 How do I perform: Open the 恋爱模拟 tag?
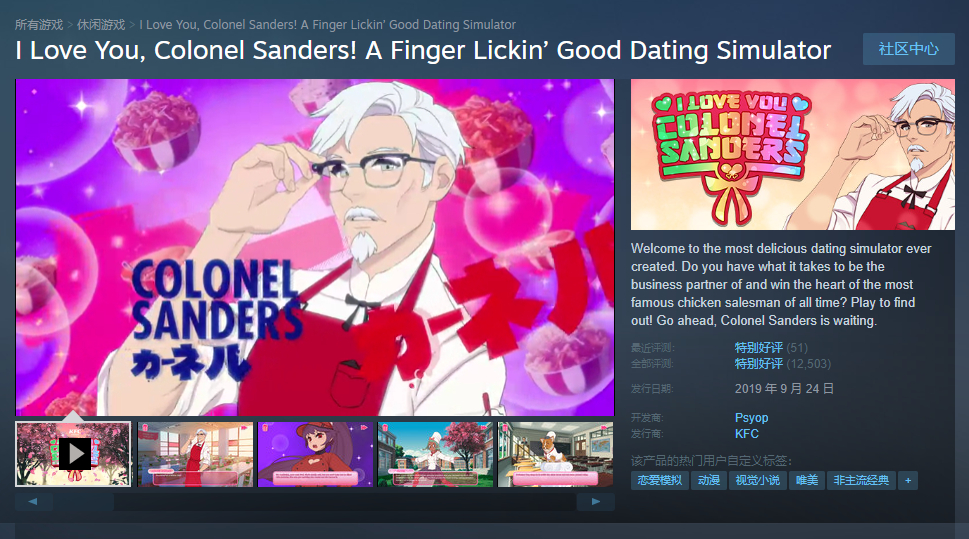pyautogui.click(x=659, y=480)
